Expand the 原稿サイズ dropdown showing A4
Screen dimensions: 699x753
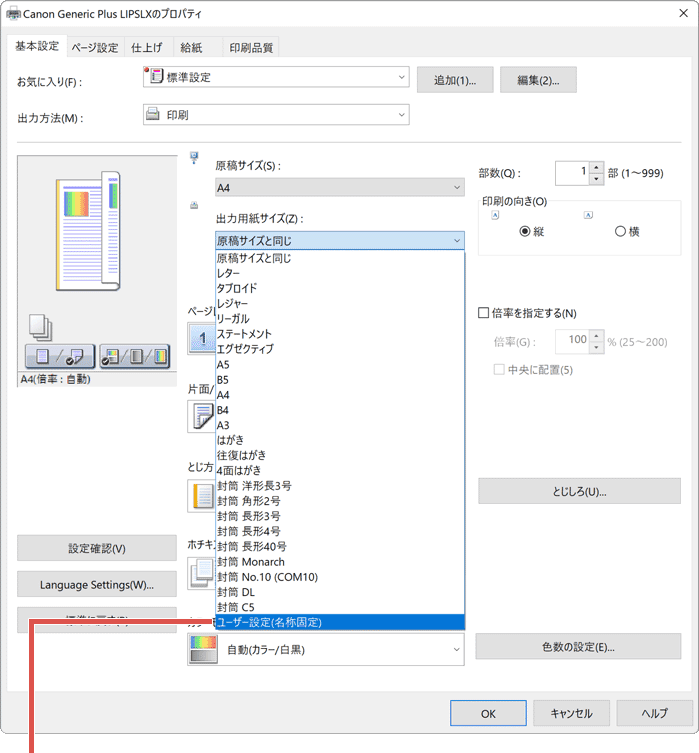point(339,187)
